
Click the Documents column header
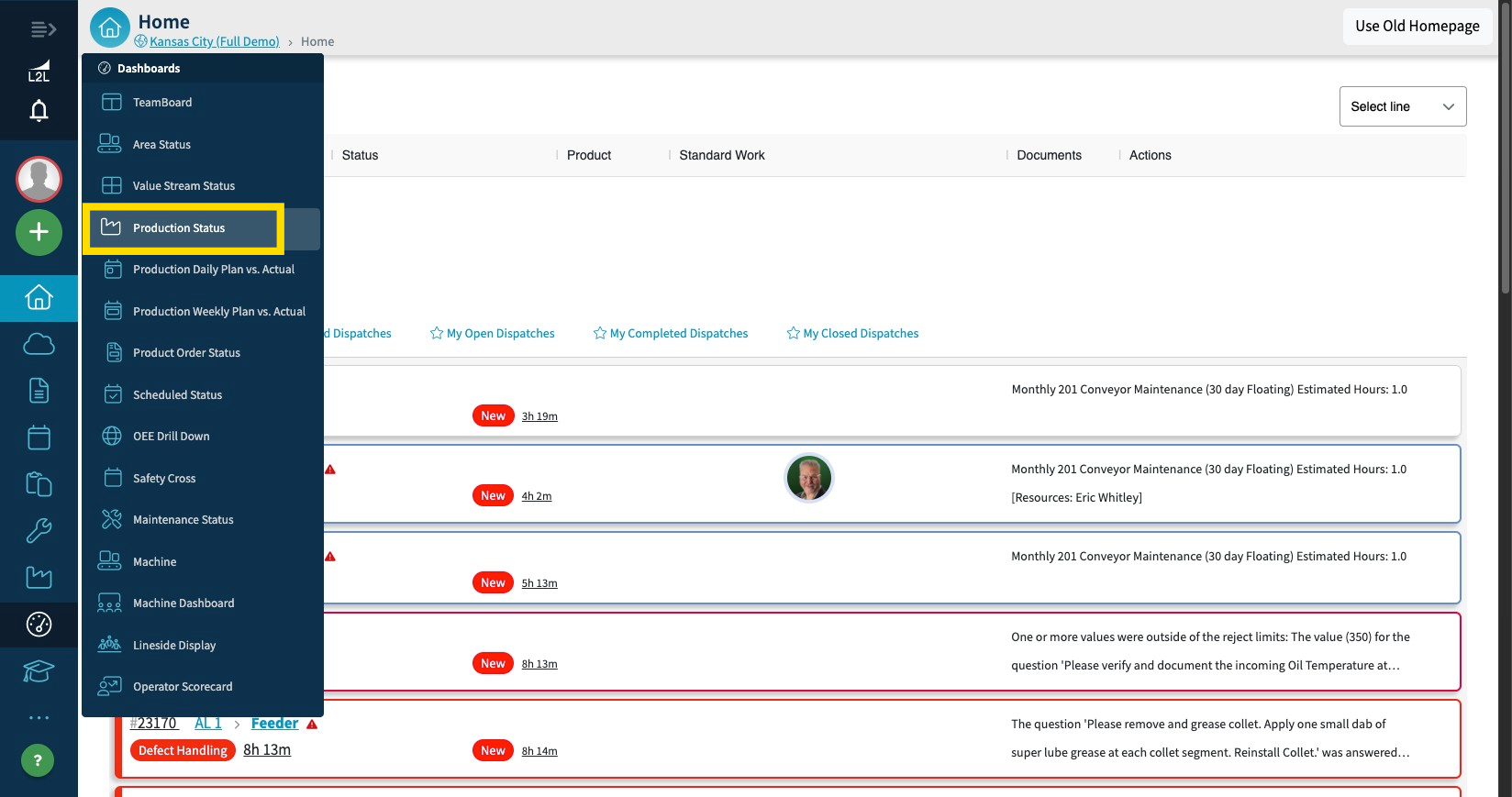[x=1049, y=155]
